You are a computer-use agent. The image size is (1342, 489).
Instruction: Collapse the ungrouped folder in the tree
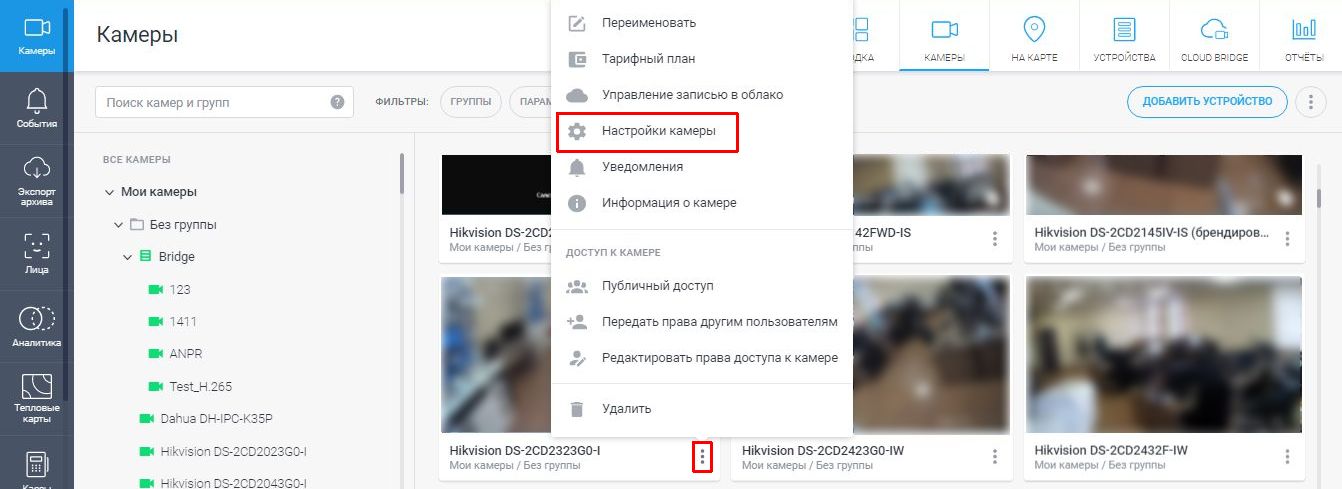(x=119, y=225)
